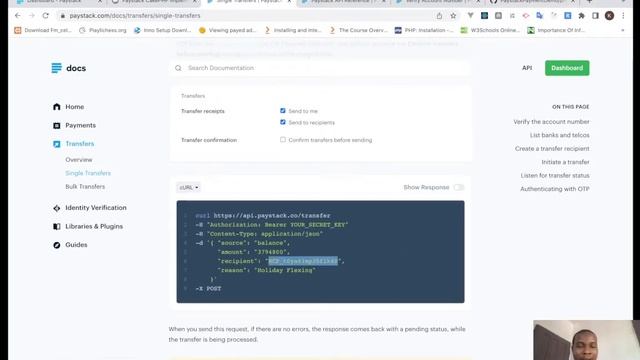
Task: Click the Payments icon in sidebar
Action: coord(57,126)
